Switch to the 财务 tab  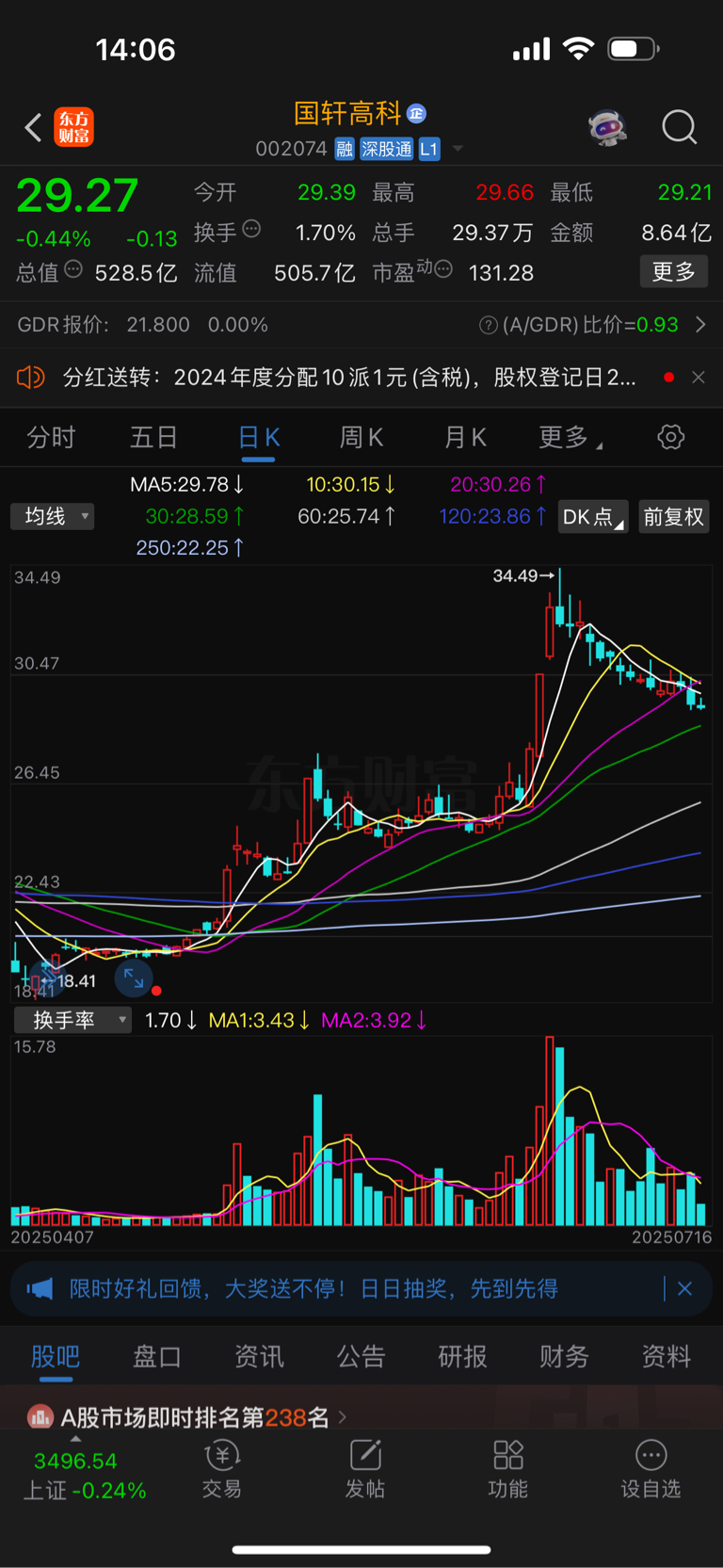pos(565,1357)
